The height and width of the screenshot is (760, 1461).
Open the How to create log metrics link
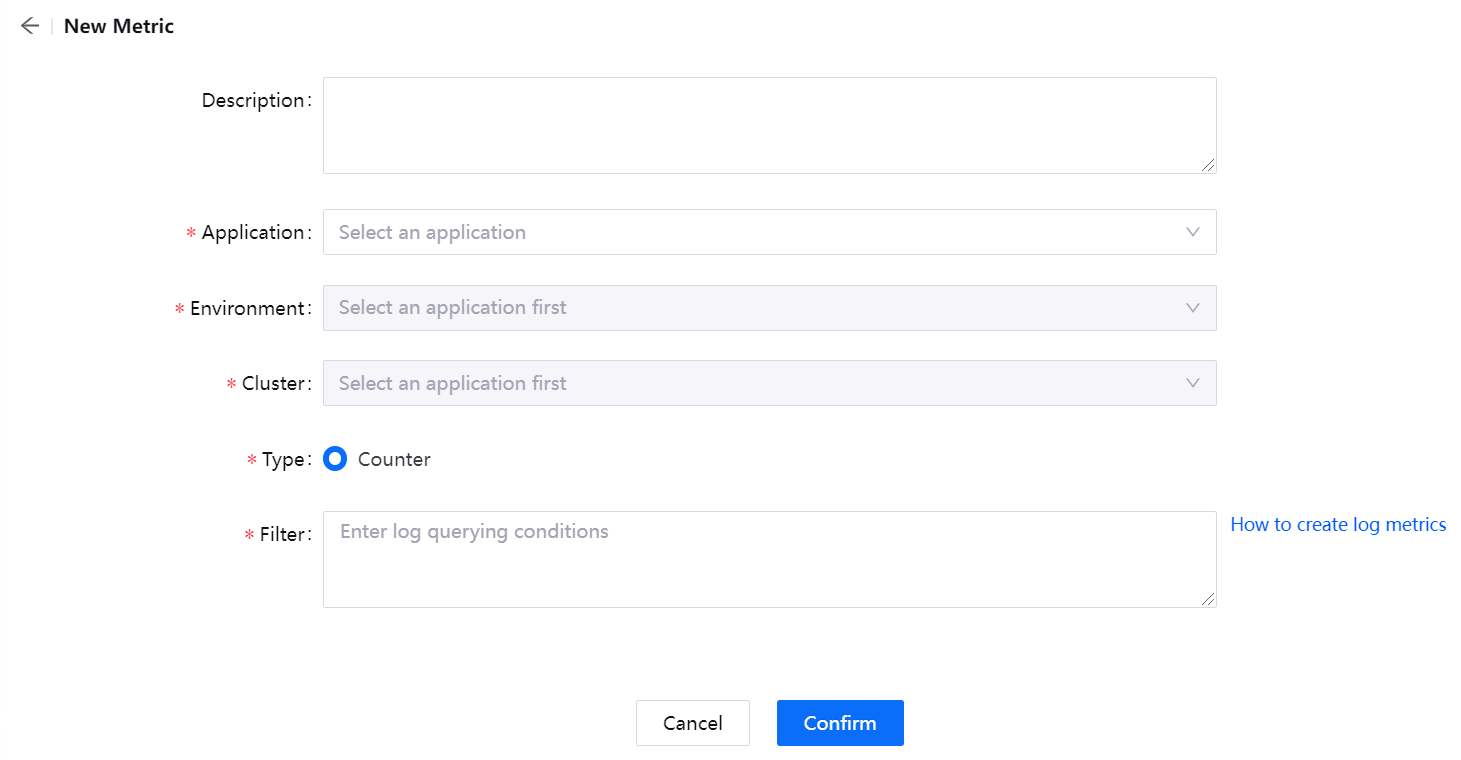pos(1338,524)
